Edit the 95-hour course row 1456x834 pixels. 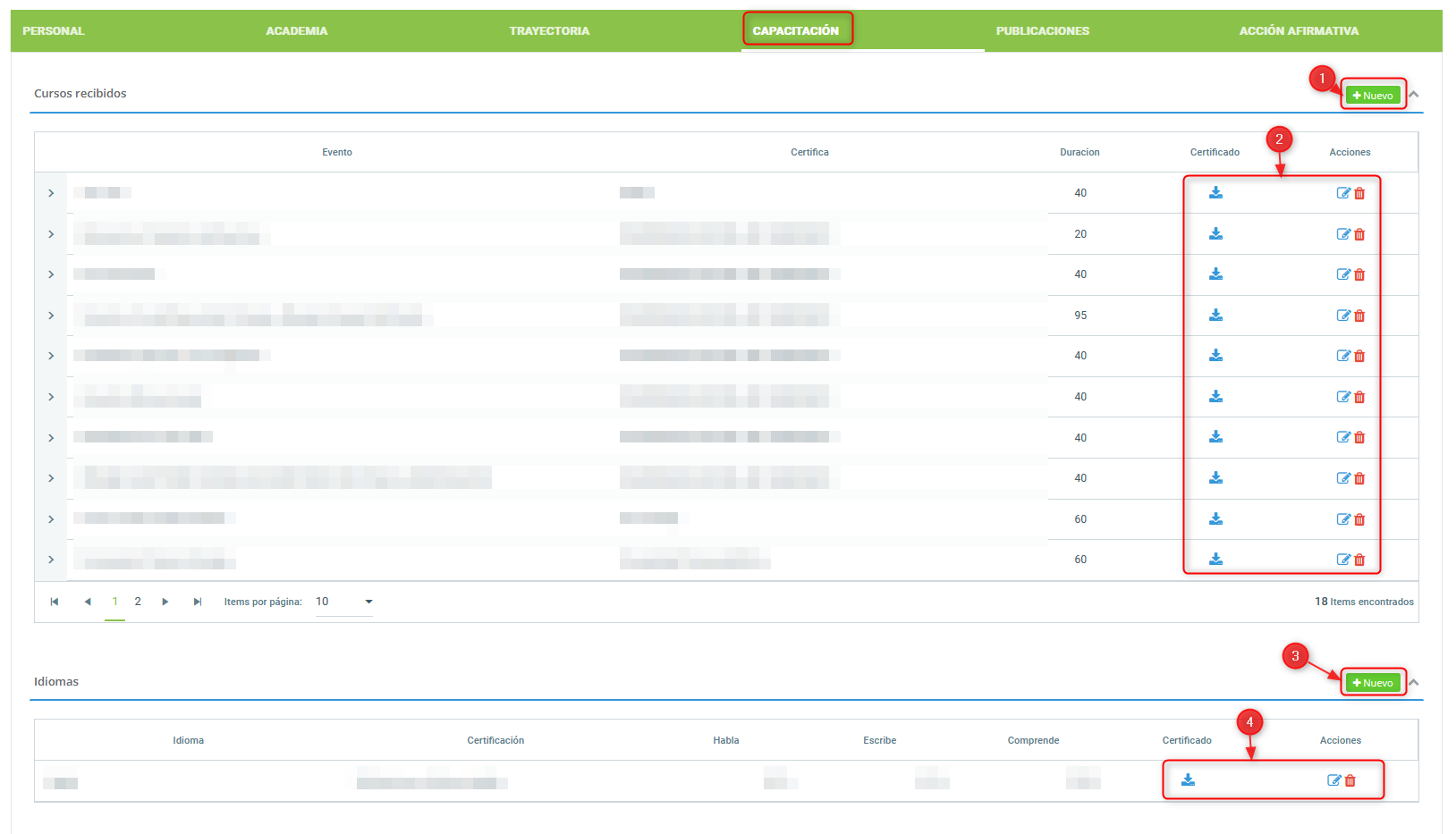[x=1343, y=316]
